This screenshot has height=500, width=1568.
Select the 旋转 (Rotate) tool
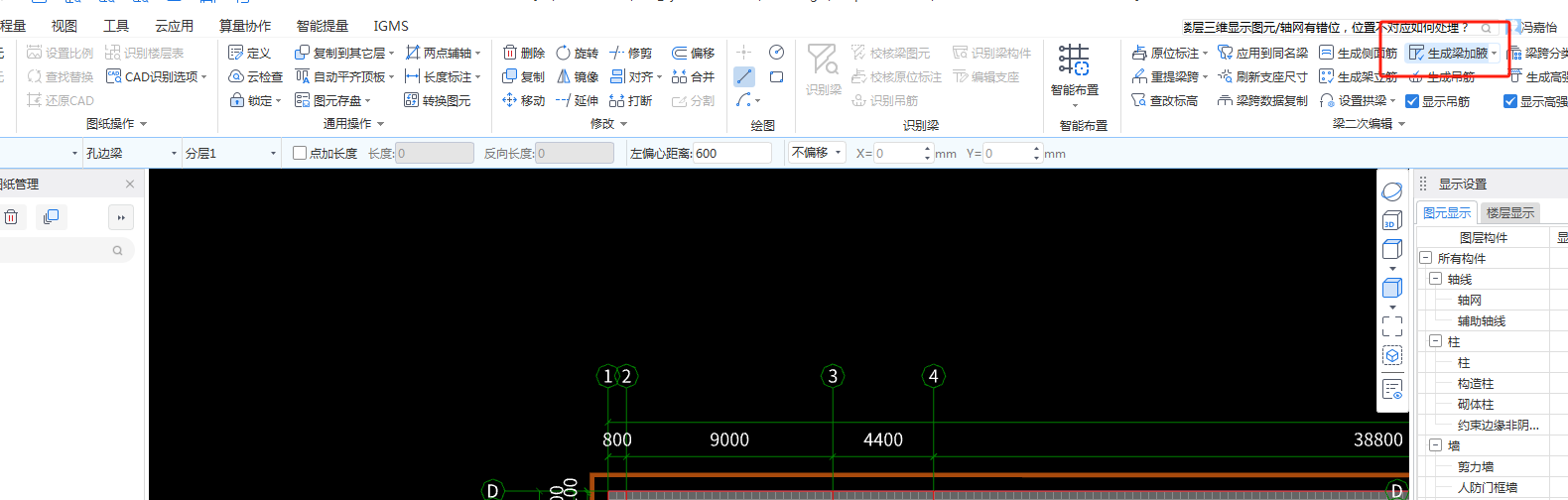[577, 53]
